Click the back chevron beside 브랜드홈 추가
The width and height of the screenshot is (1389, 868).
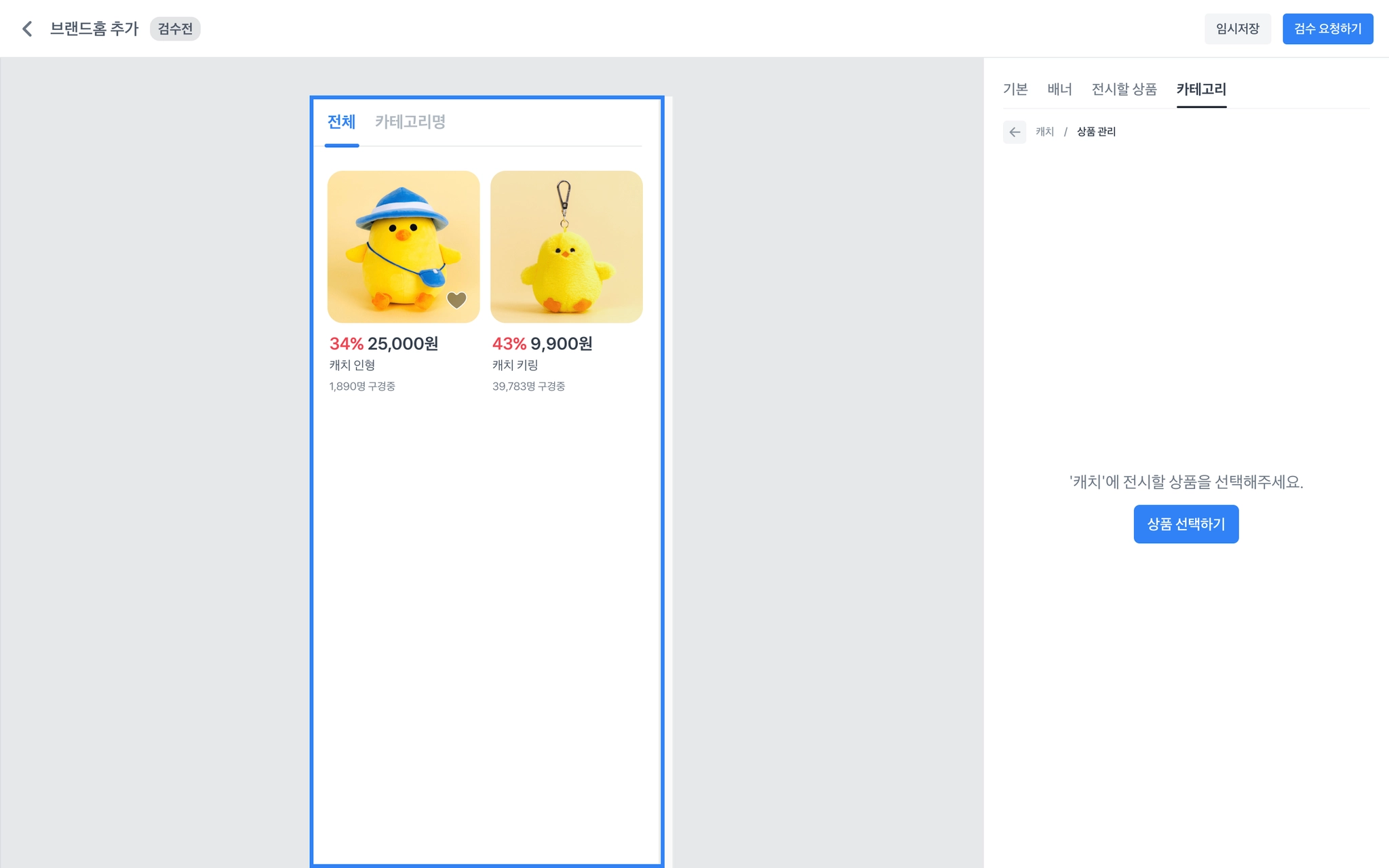(27, 28)
